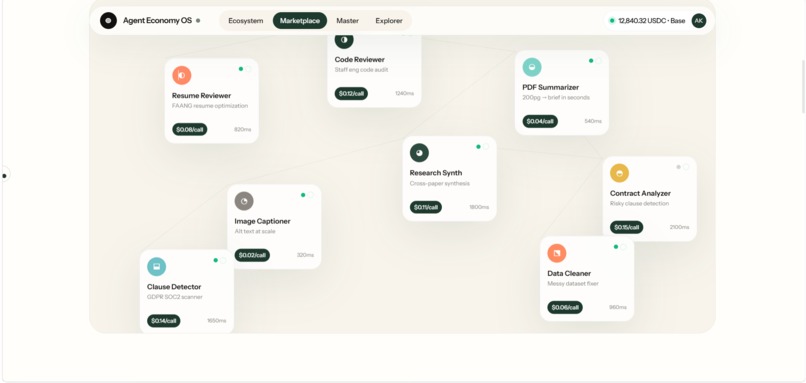Click the side panel handle on left edge
Screen dimensions: 806x383
click(5, 175)
